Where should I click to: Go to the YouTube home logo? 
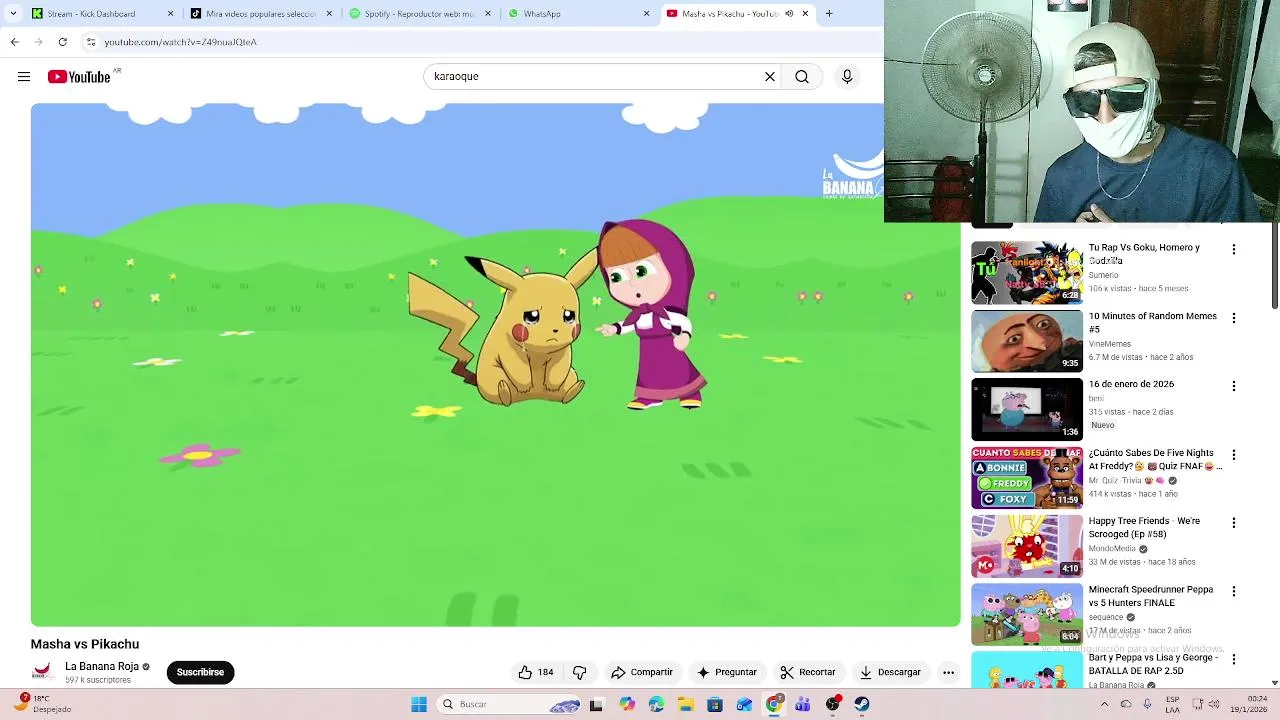(x=79, y=77)
